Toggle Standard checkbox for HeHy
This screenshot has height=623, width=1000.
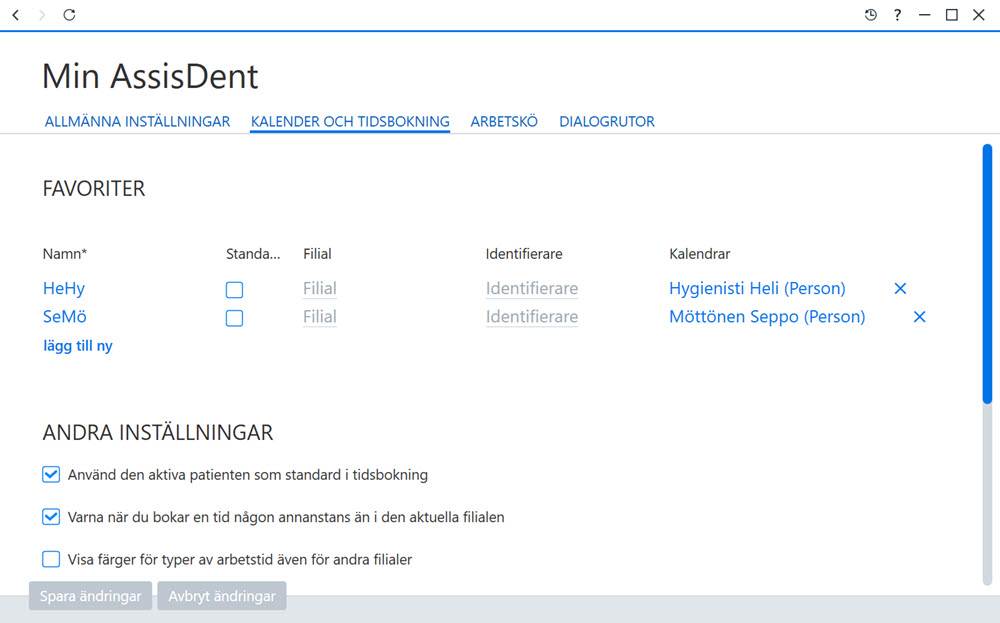click(x=234, y=290)
